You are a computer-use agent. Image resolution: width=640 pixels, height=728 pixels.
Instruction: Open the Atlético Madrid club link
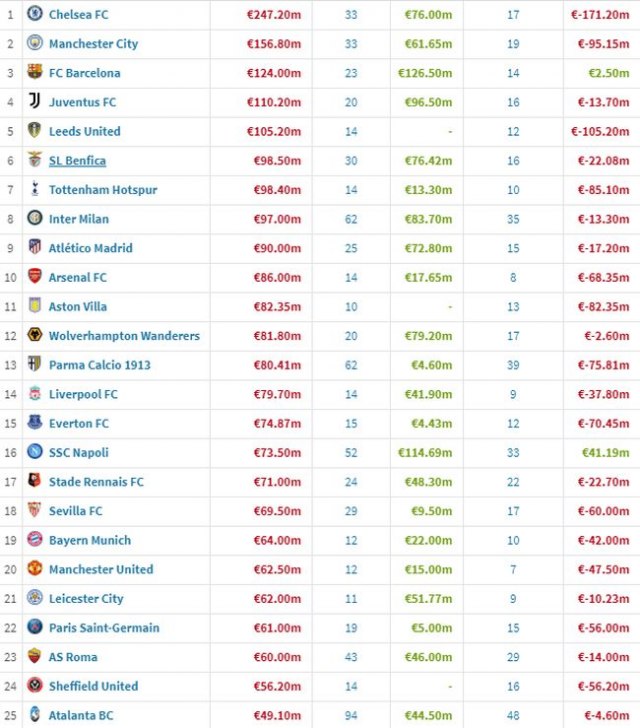(x=90, y=248)
